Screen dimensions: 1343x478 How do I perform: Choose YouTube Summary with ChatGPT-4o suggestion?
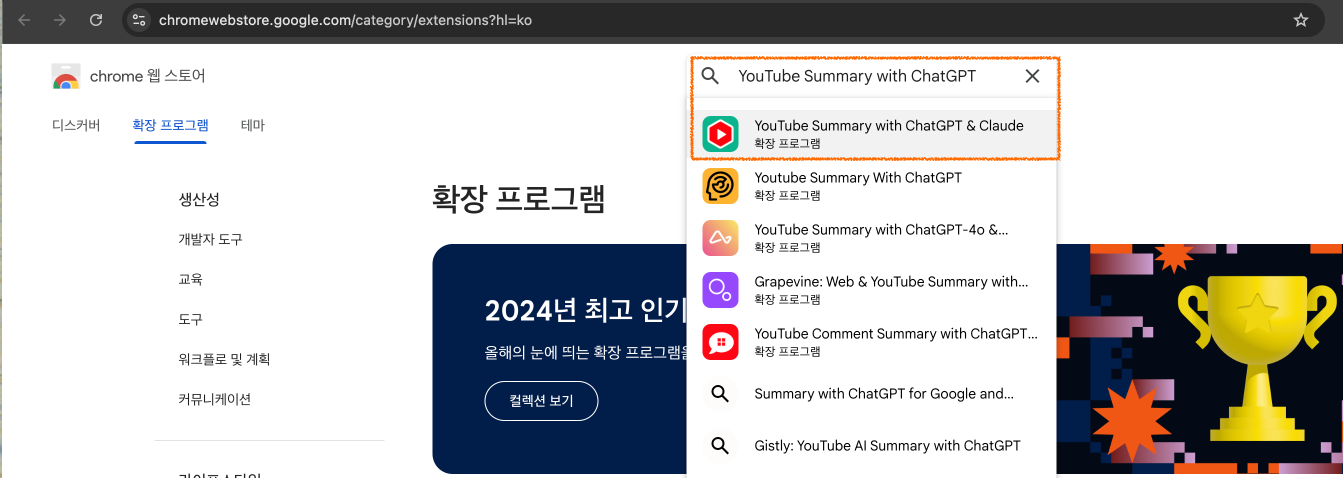point(872,238)
